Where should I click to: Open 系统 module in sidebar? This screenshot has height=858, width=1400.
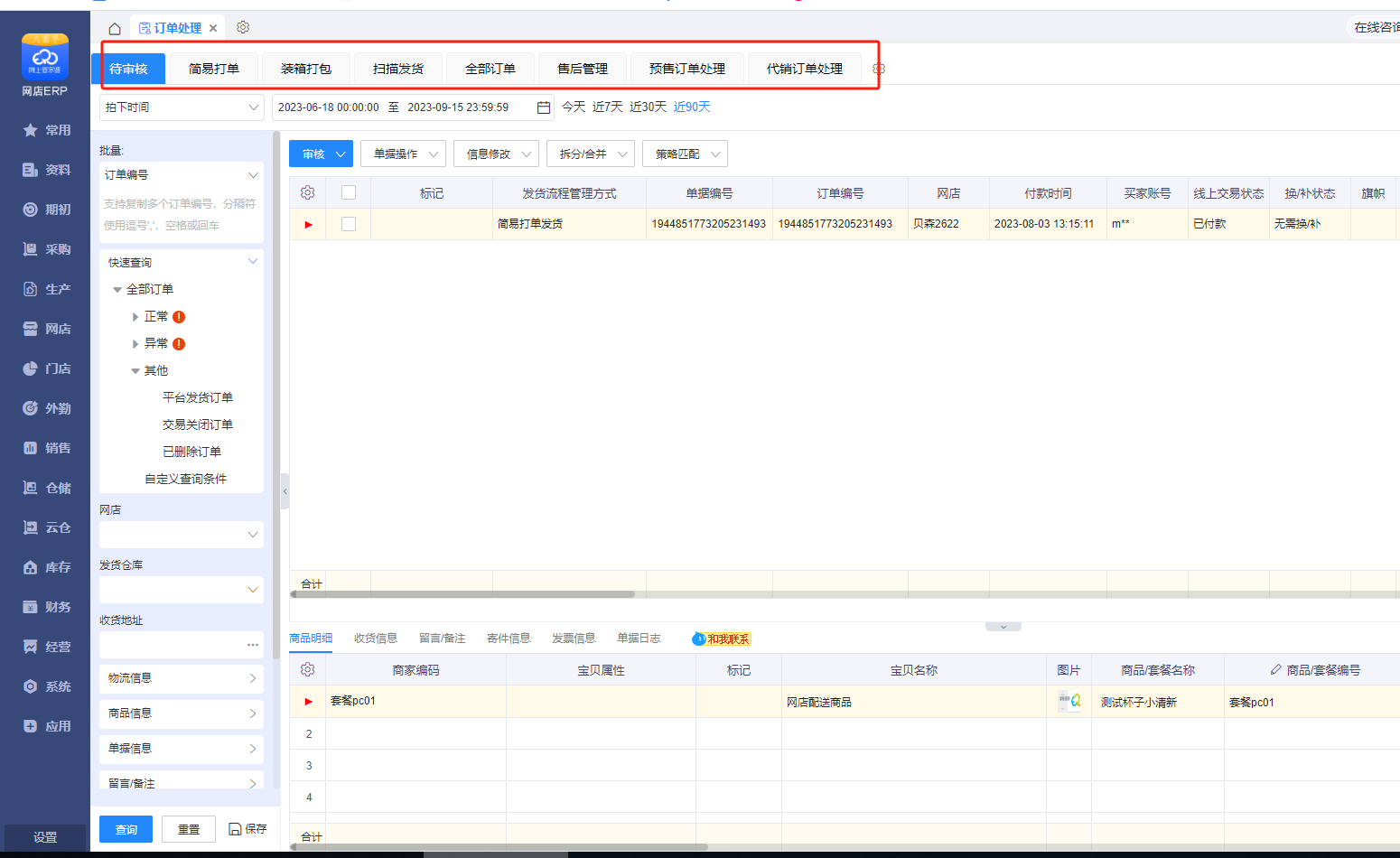coord(46,686)
